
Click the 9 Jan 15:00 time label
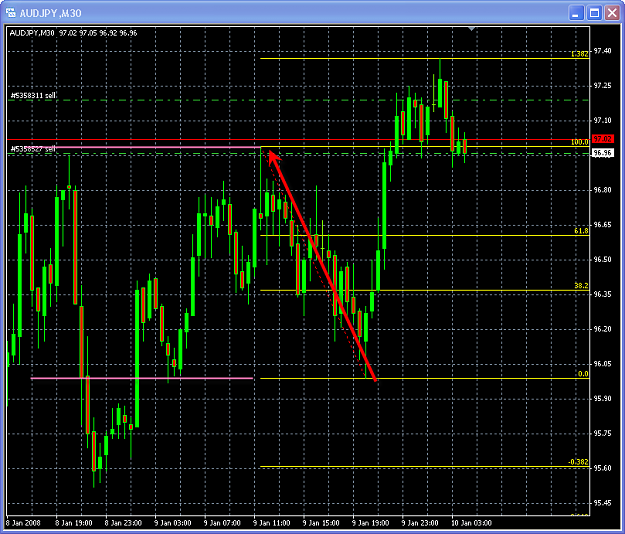(321, 523)
